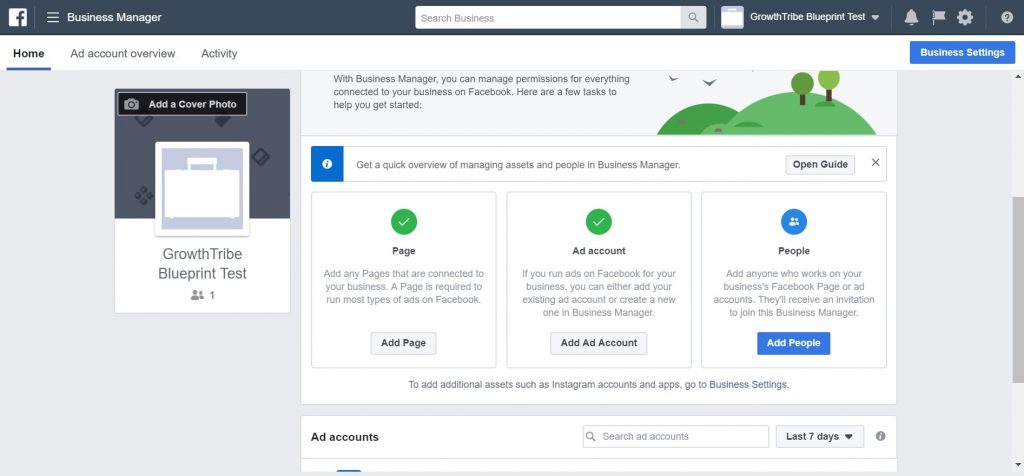The width and height of the screenshot is (1024, 476).
Task: Click the business briefcase profile picture
Action: coord(202,189)
